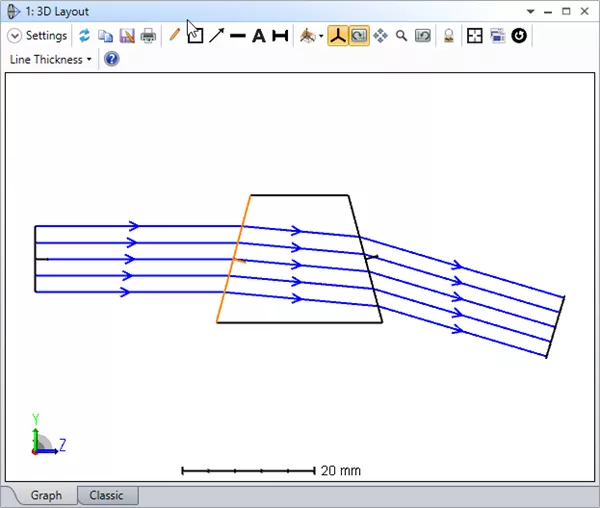Open the Line Thickness dropdown

(x=51, y=60)
